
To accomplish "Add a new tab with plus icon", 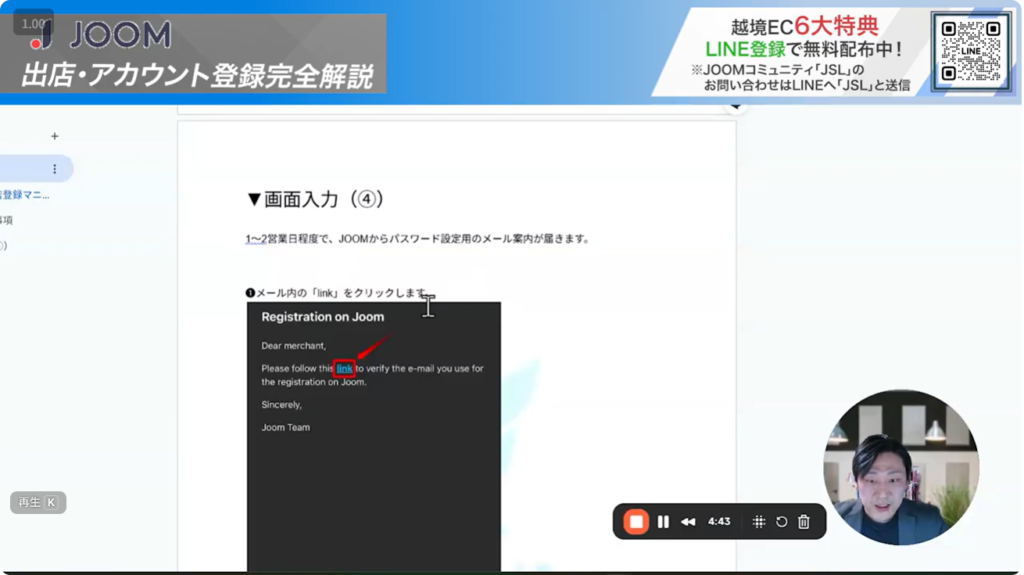I will pyautogui.click(x=55, y=136).
